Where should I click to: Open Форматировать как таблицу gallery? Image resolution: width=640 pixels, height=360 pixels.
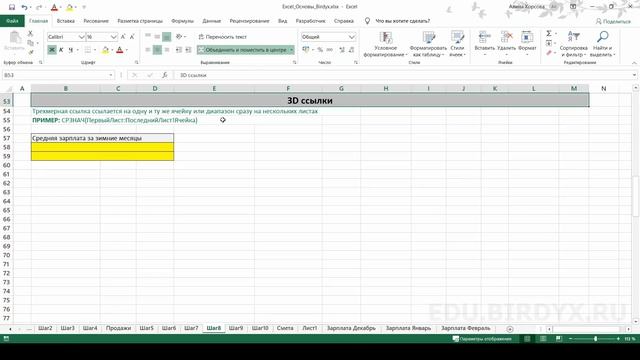428,44
